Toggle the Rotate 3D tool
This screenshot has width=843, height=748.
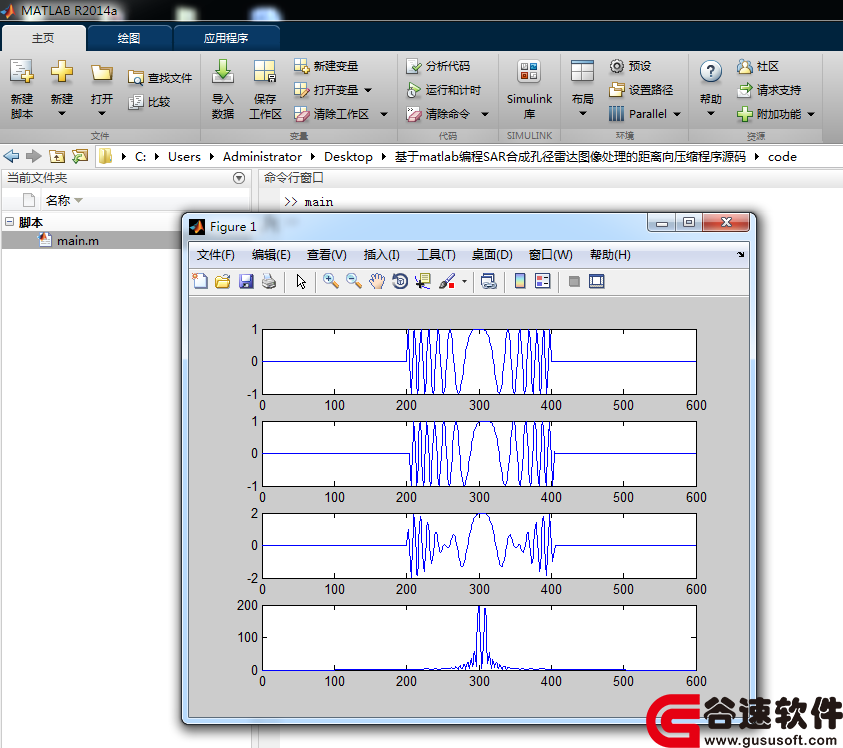point(400,281)
